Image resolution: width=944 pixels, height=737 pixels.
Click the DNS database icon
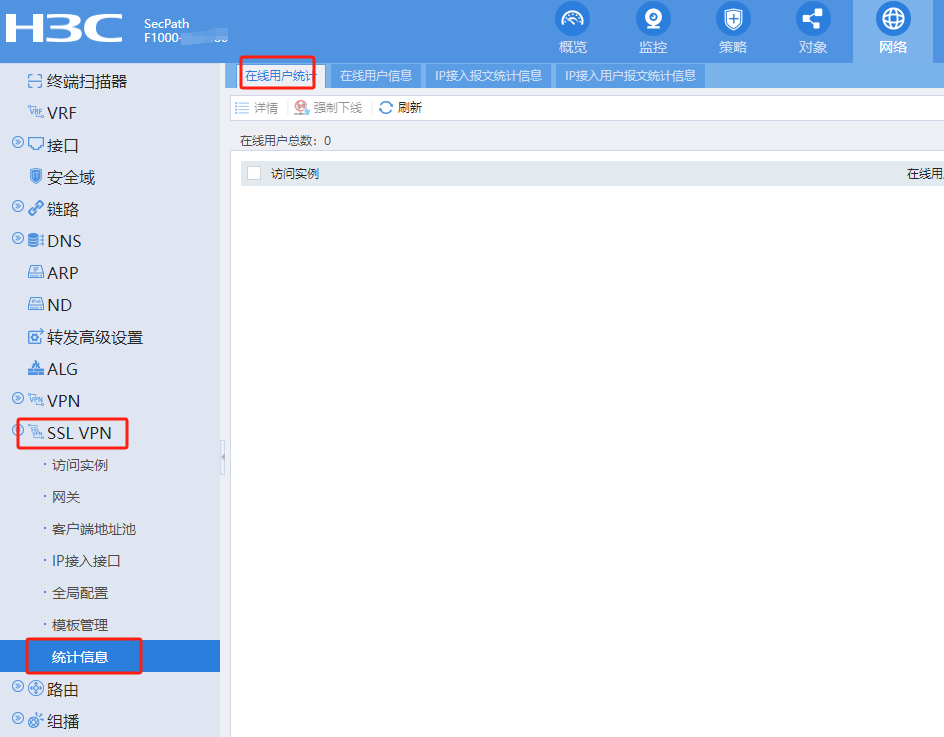(x=36, y=240)
